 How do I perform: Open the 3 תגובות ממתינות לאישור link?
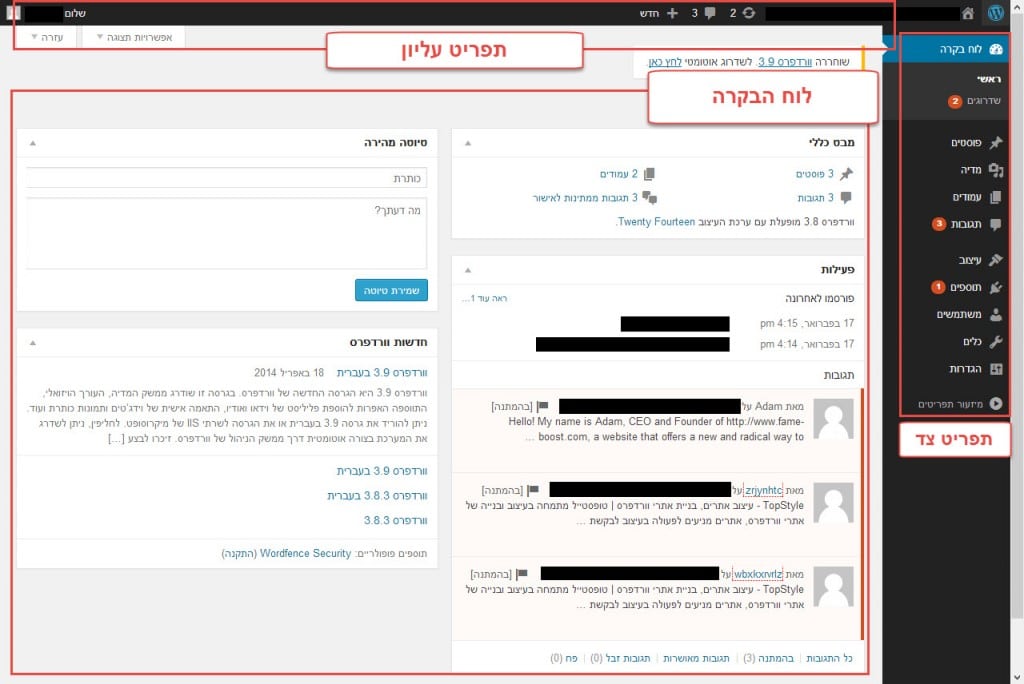tap(585, 197)
